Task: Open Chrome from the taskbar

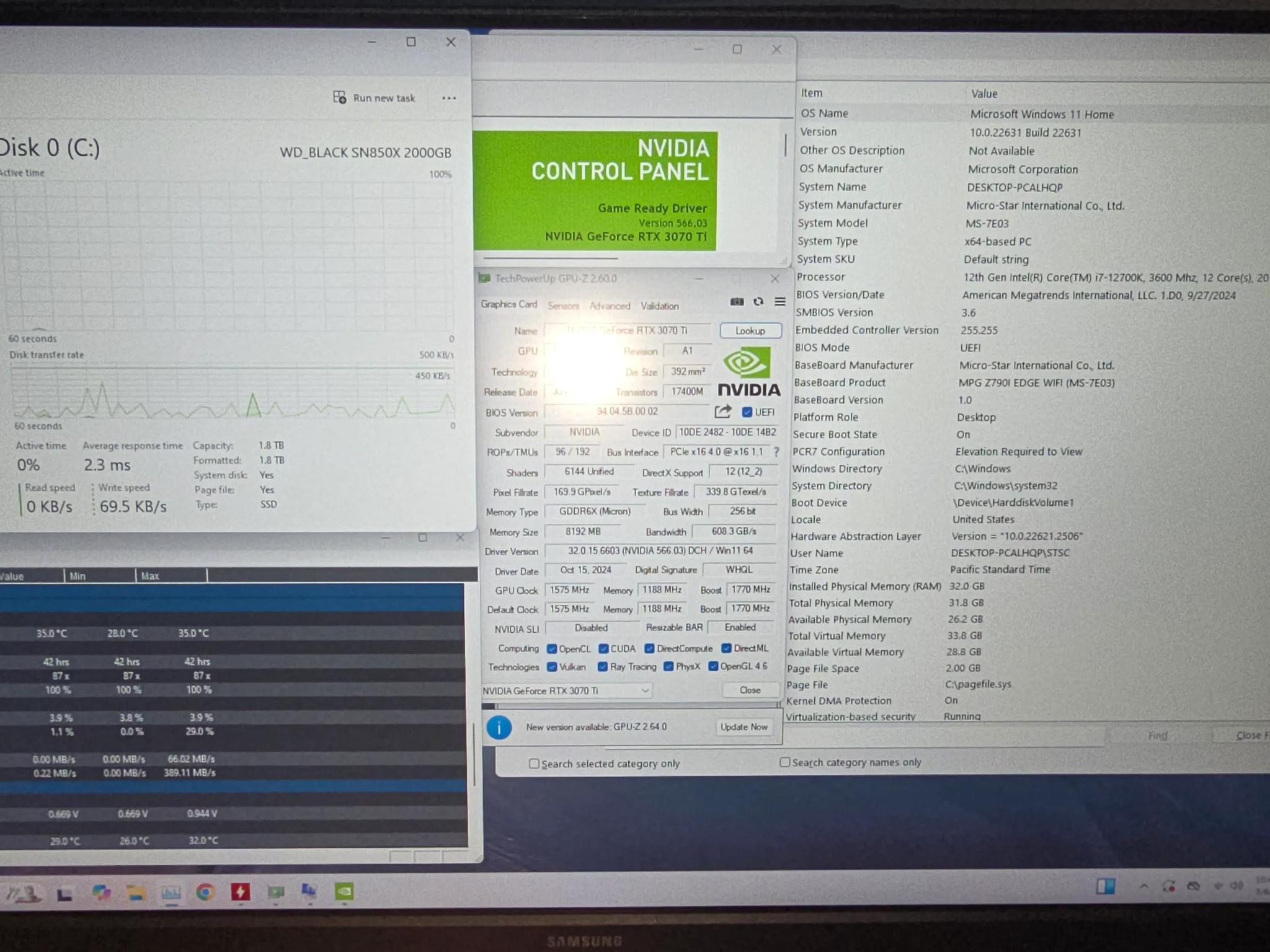Action: click(205, 892)
